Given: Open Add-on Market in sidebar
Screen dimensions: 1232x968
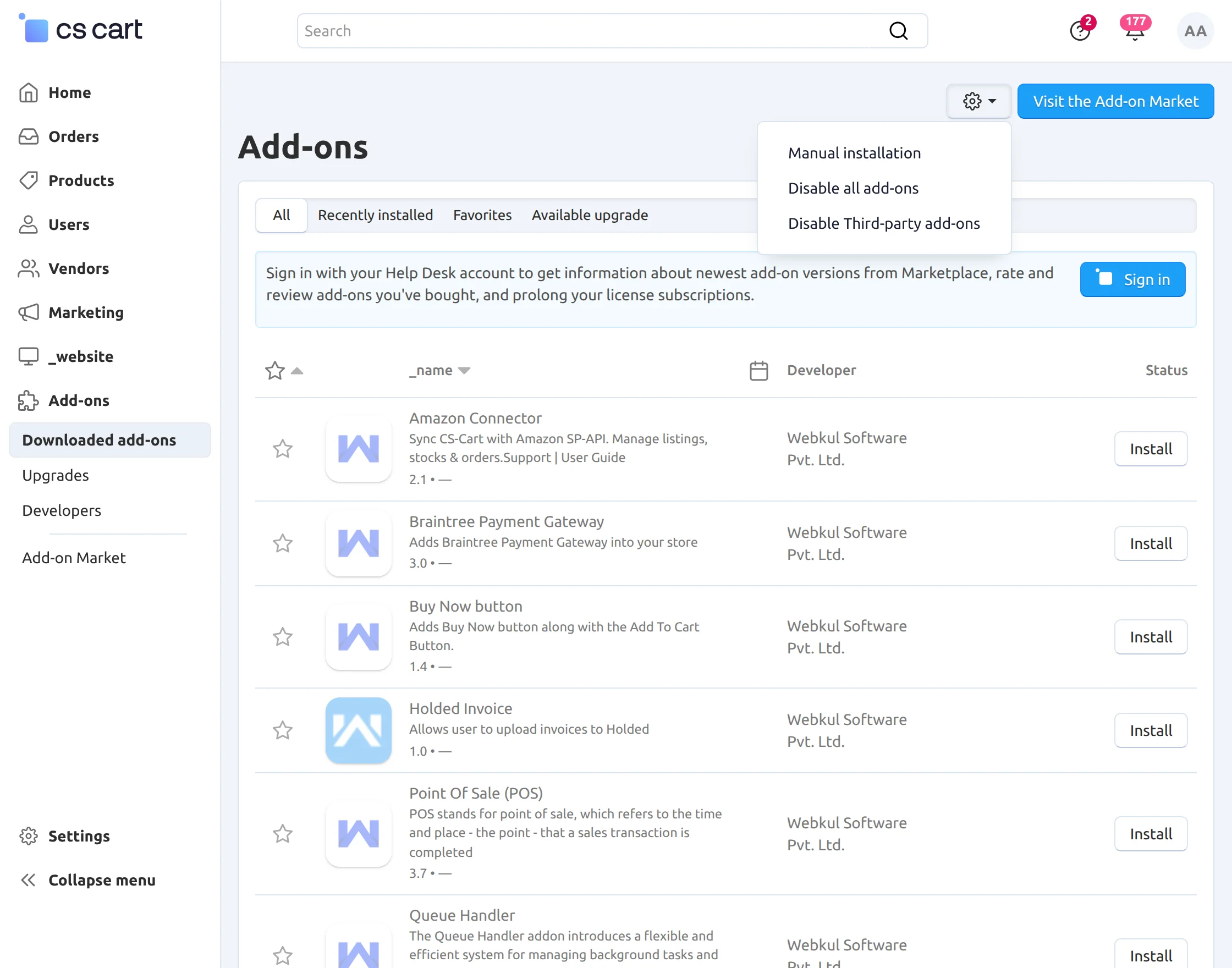Looking at the screenshot, I should [x=74, y=558].
